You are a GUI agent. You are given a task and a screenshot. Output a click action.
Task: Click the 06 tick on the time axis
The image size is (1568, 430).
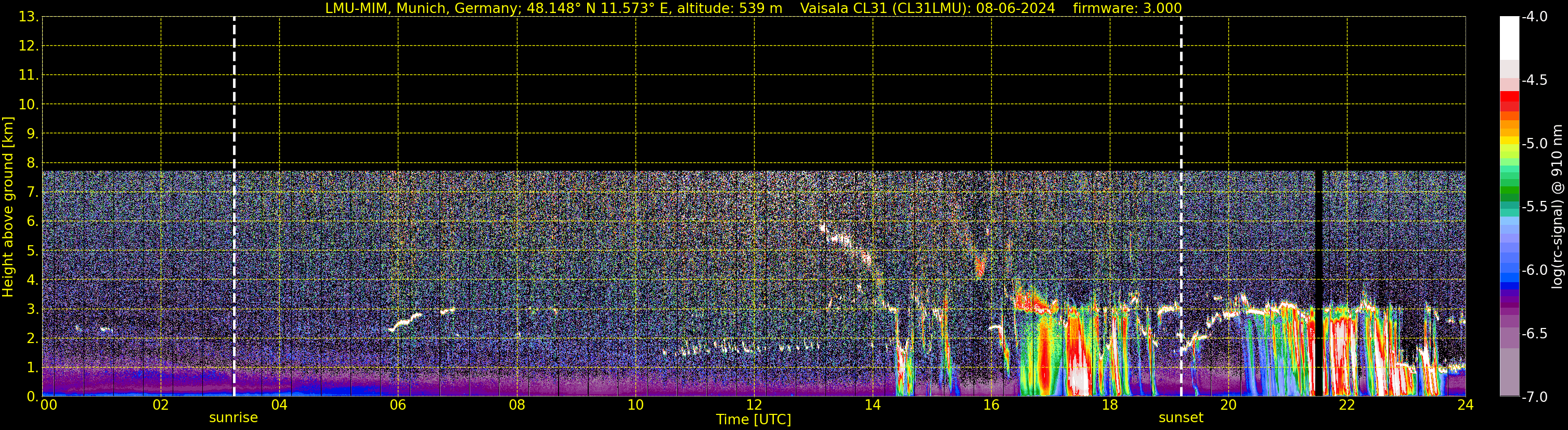click(x=398, y=406)
